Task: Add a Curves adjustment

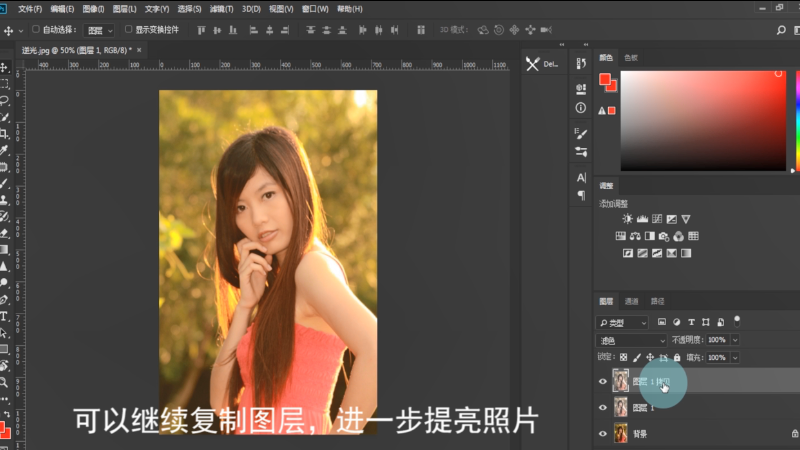Action: pos(657,219)
